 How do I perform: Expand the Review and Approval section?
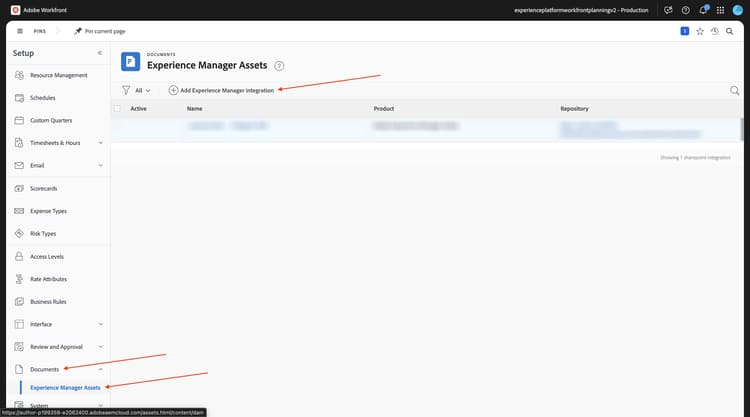pos(100,347)
